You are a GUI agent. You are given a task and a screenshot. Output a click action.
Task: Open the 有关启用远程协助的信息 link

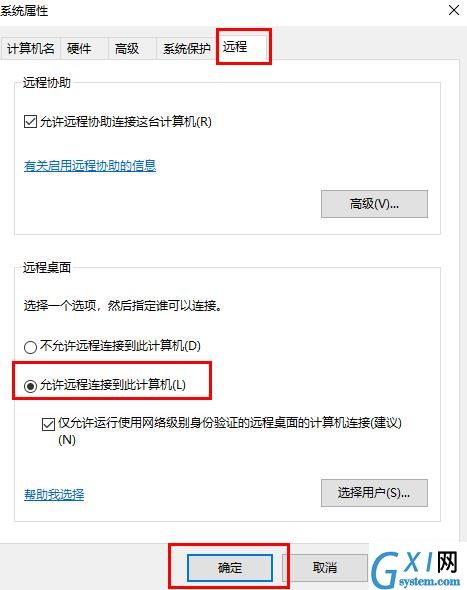coord(90,166)
